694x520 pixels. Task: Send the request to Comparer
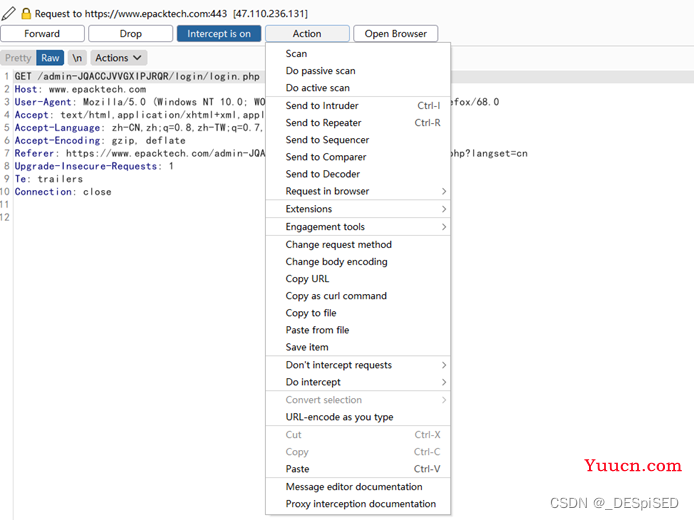click(358, 157)
